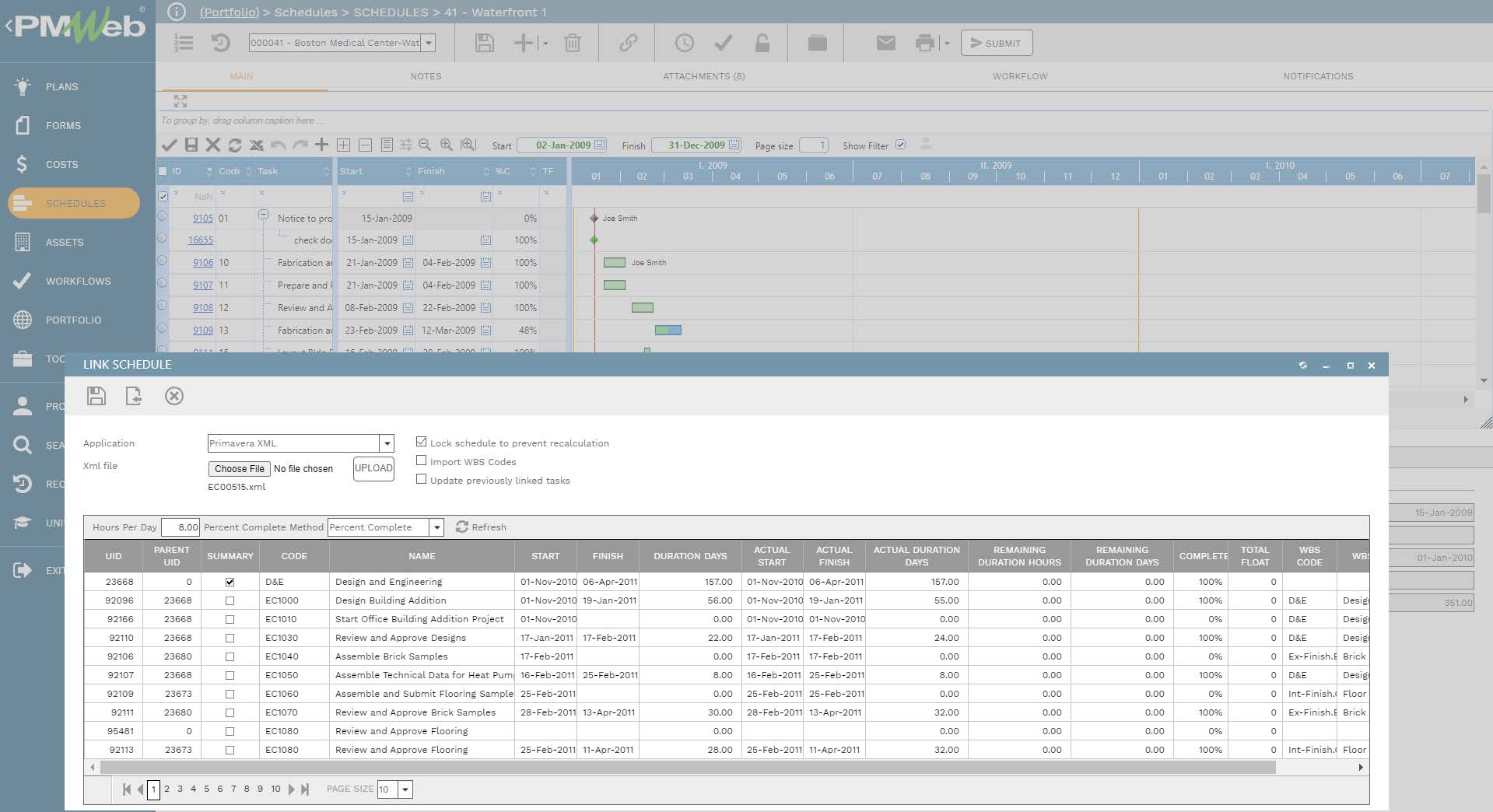Image resolution: width=1493 pixels, height=812 pixels.
Task: Click the history clock icon in toolbar
Action: (684, 43)
